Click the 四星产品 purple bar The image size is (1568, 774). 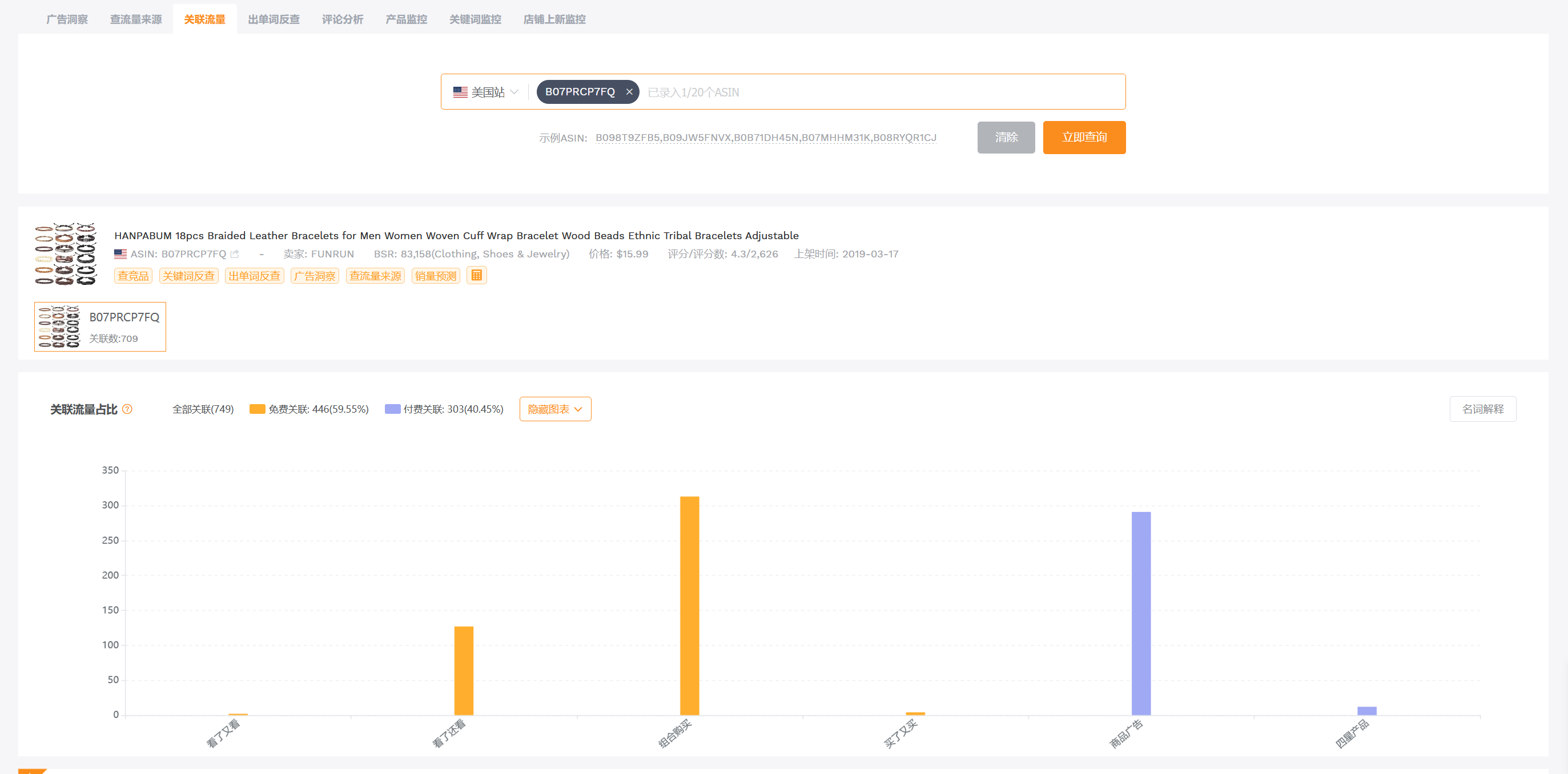1367,711
